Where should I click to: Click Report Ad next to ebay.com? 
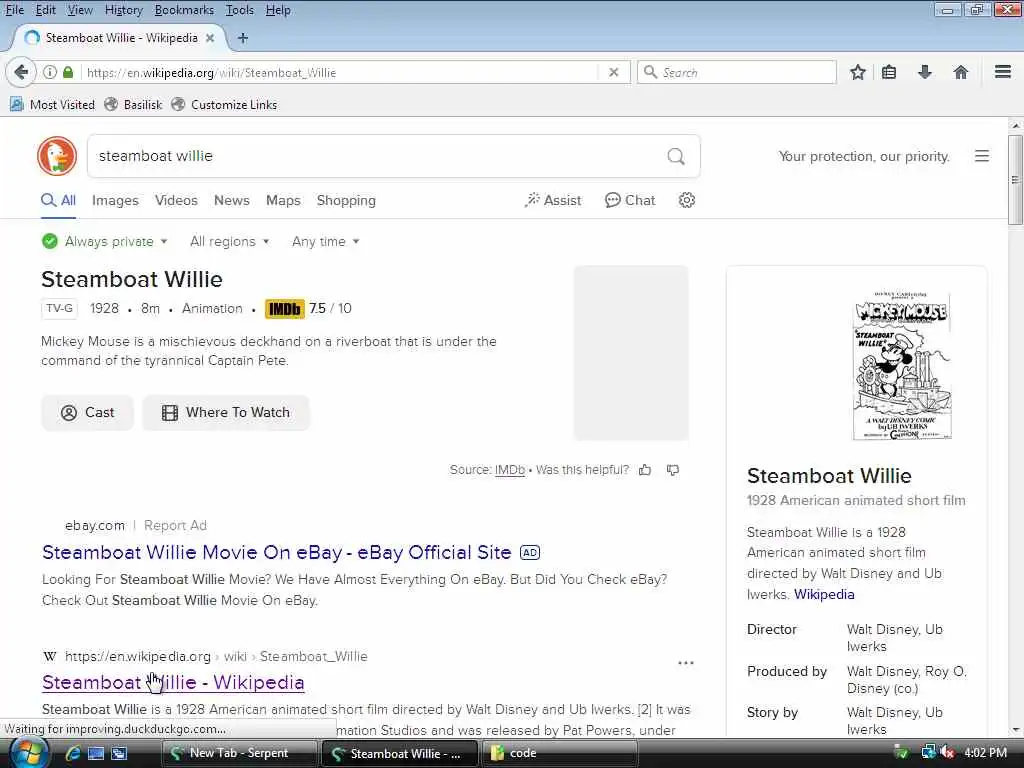click(x=175, y=526)
